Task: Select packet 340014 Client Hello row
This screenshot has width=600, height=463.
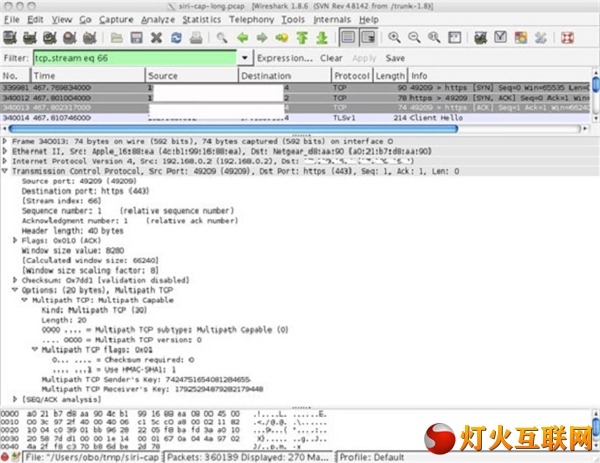Action: pyautogui.click(x=295, y=118)
